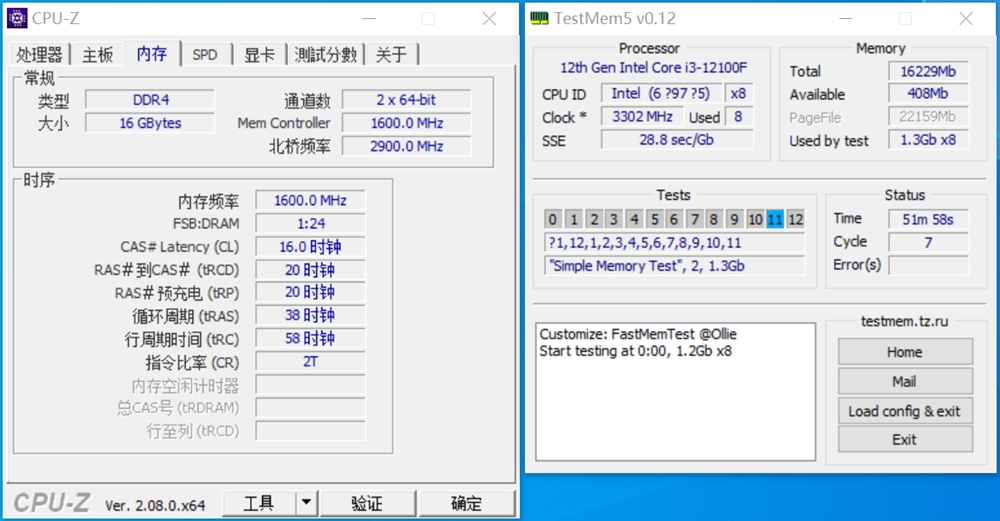Viewport: 1000px width, 521px height.
Task: Click the "Simple Memory Test", 2, 1.3Gb field
Action: tap(675, 266)
